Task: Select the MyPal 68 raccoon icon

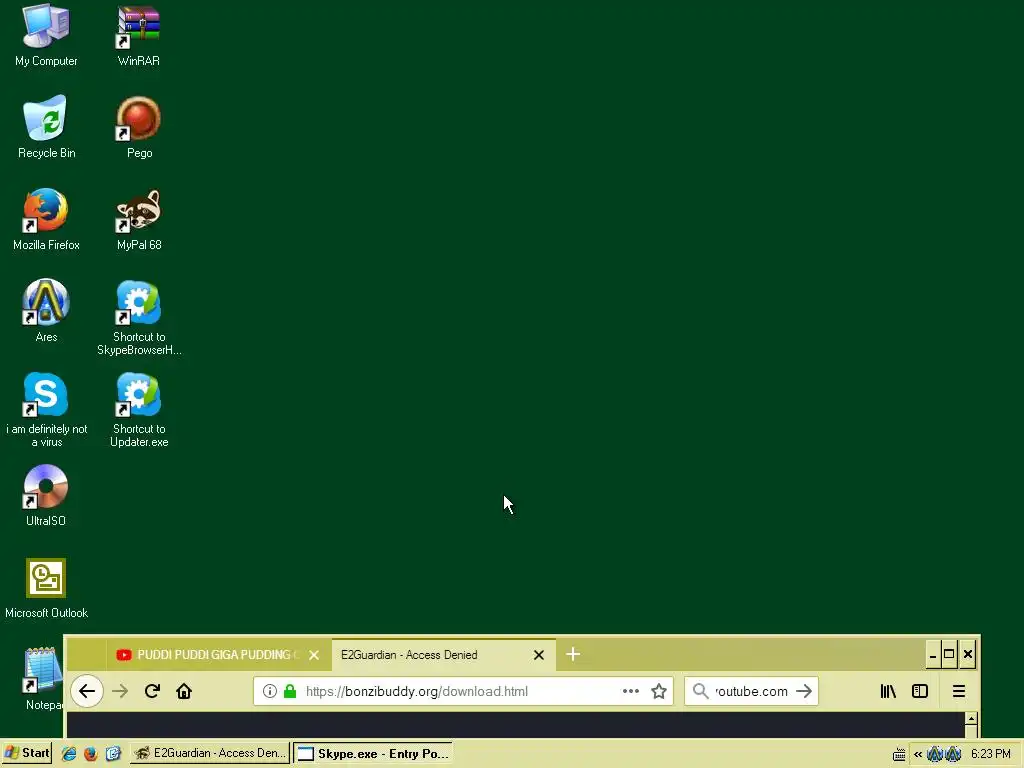Action: pyautogui.click(x=138, y=219)
